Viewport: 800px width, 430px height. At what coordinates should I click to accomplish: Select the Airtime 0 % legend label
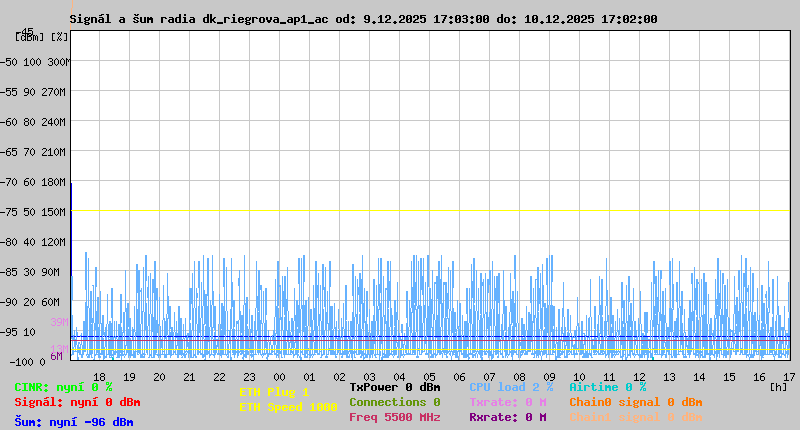click(607, 387)
